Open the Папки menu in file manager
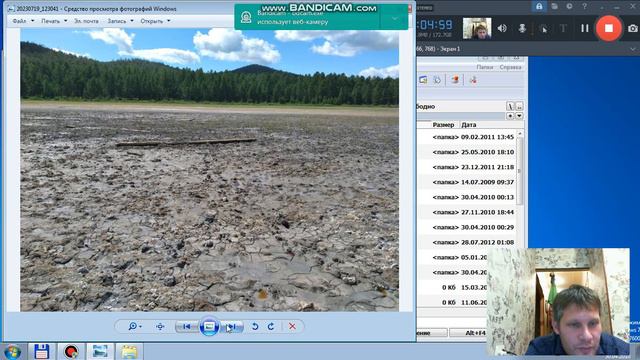Screen dimensions: 640x360 485,67
